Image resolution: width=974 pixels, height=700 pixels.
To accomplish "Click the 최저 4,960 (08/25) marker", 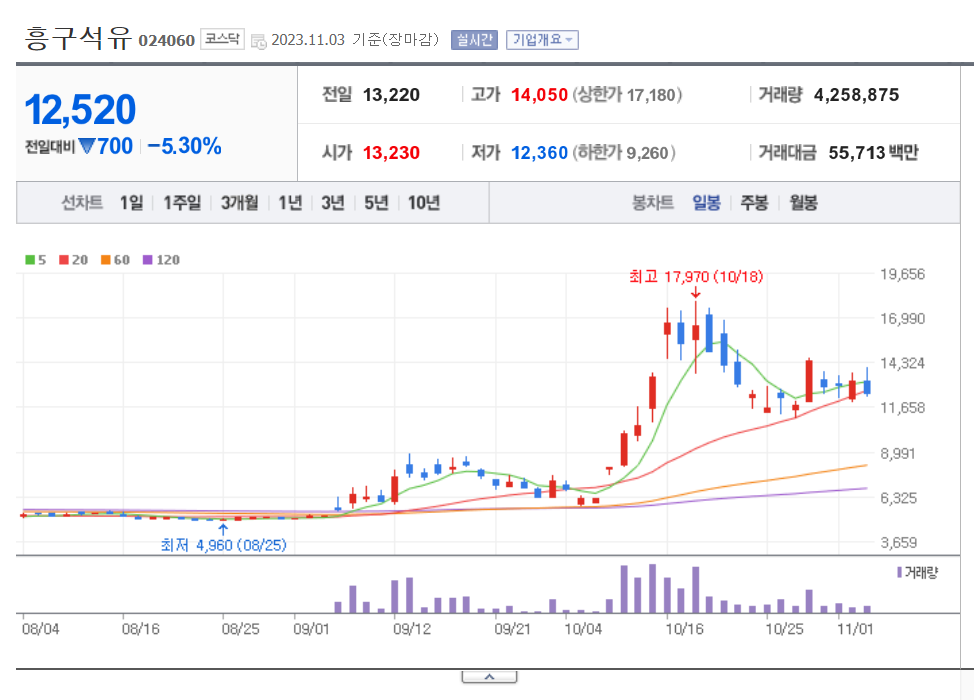I will tap(224, 545).
